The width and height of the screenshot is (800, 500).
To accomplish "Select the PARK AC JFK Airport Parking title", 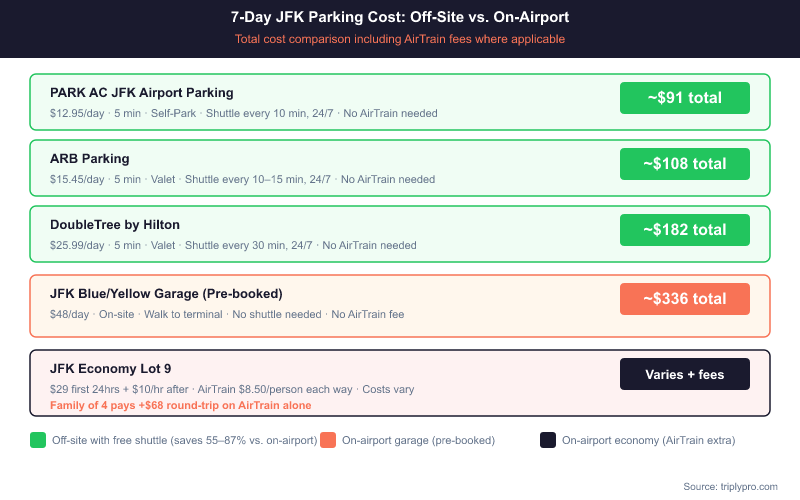I will pos(141,92).
